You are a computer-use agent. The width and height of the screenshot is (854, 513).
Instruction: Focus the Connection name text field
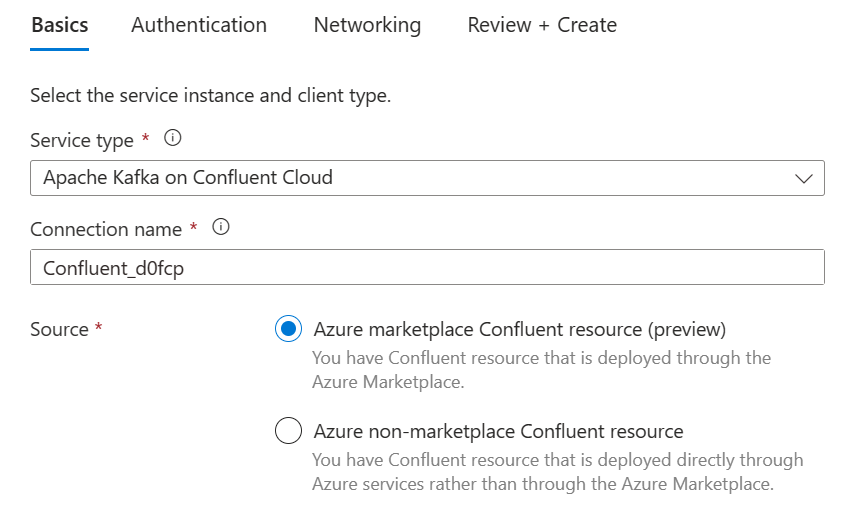427,267
